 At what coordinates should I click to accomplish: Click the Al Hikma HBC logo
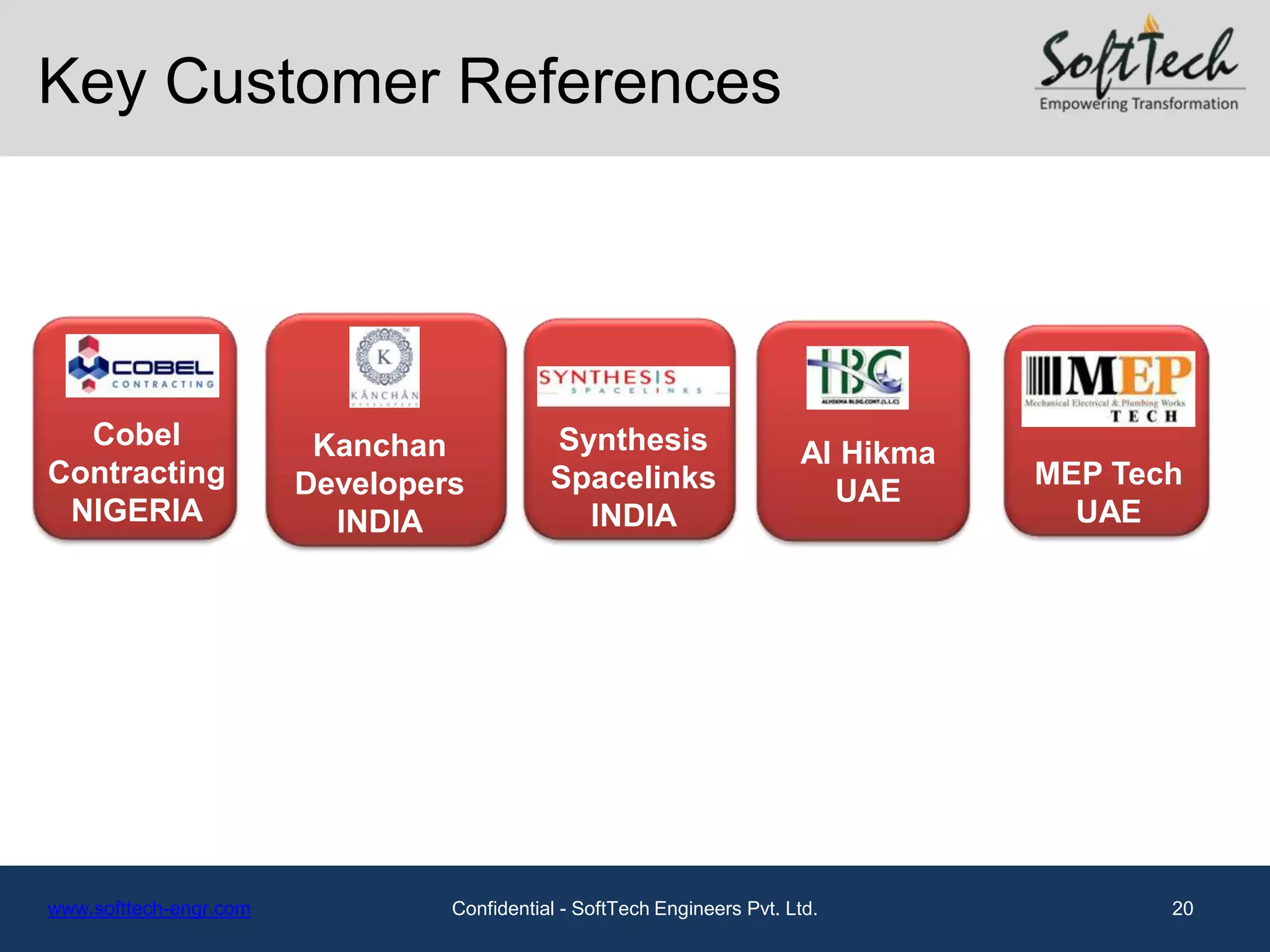pos(857,377)
